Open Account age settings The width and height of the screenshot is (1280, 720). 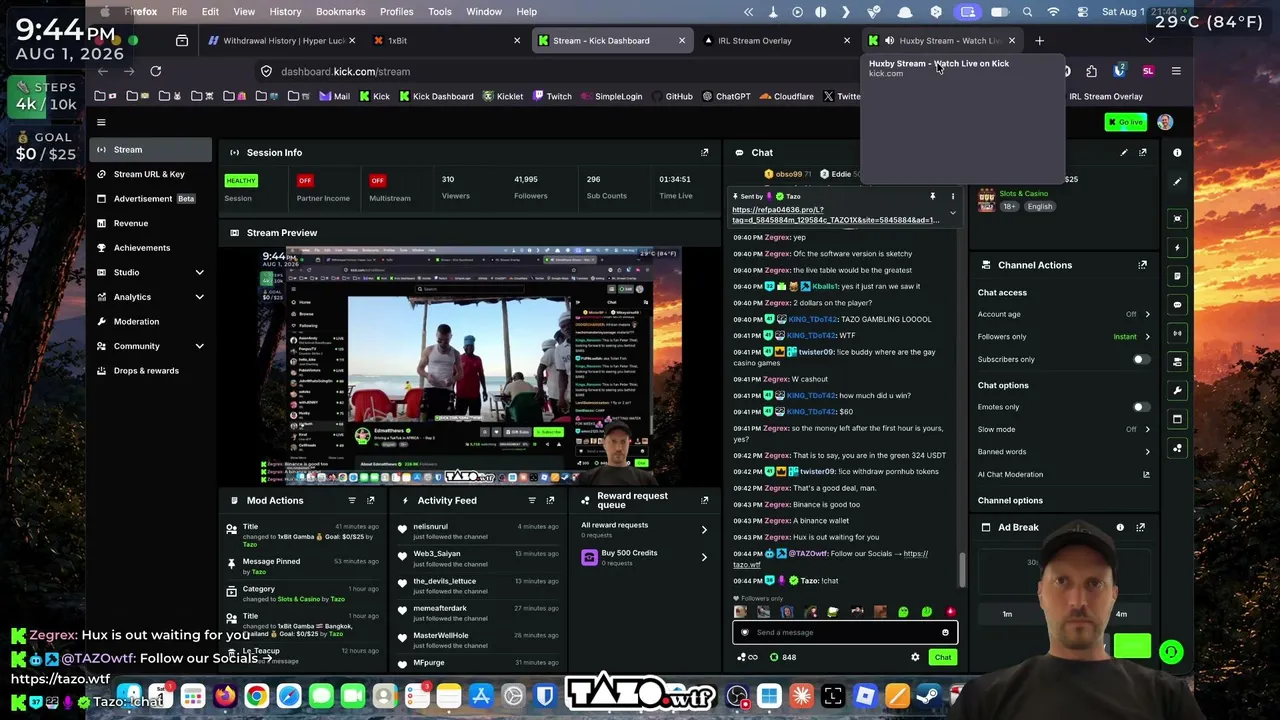pos(1064,314)
